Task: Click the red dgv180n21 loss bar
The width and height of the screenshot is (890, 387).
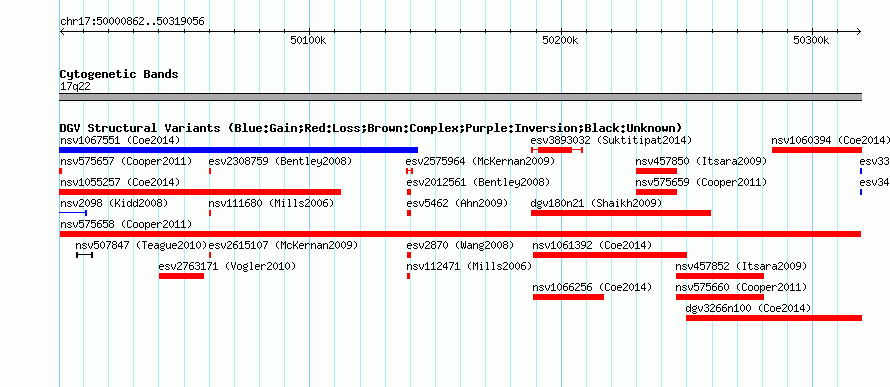Action: (621, 213)
